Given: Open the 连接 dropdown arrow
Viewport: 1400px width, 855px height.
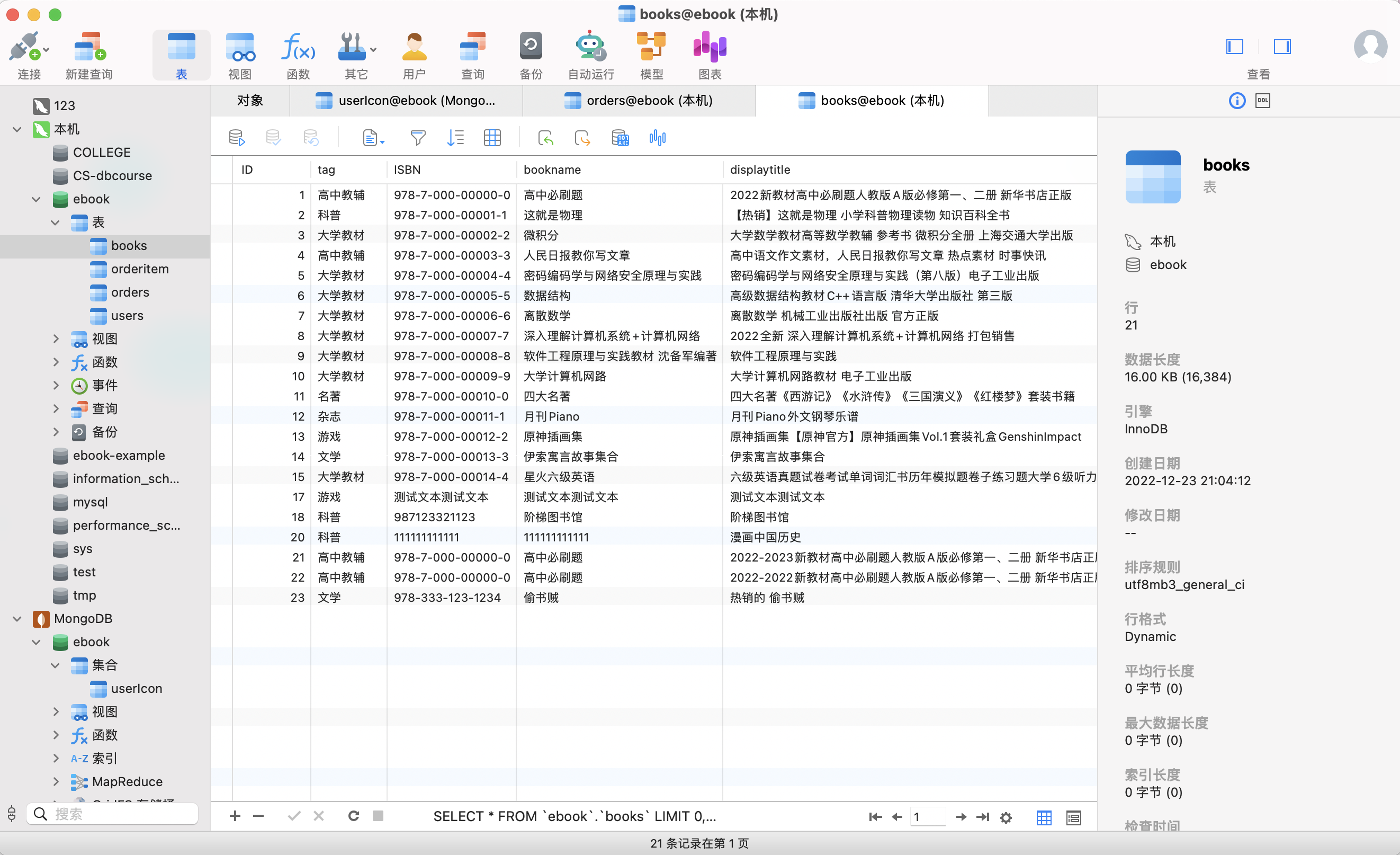Looking at the screenshot, I should [47, 49].
